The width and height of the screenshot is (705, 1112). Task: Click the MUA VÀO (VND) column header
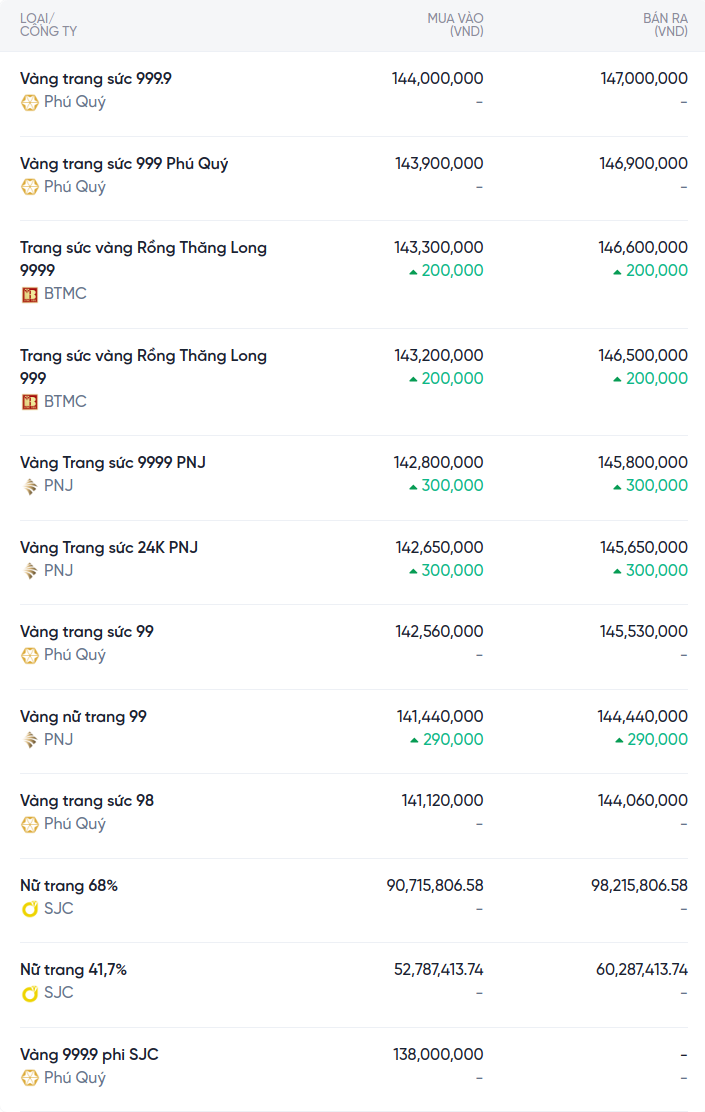click(x=455, y=25)
